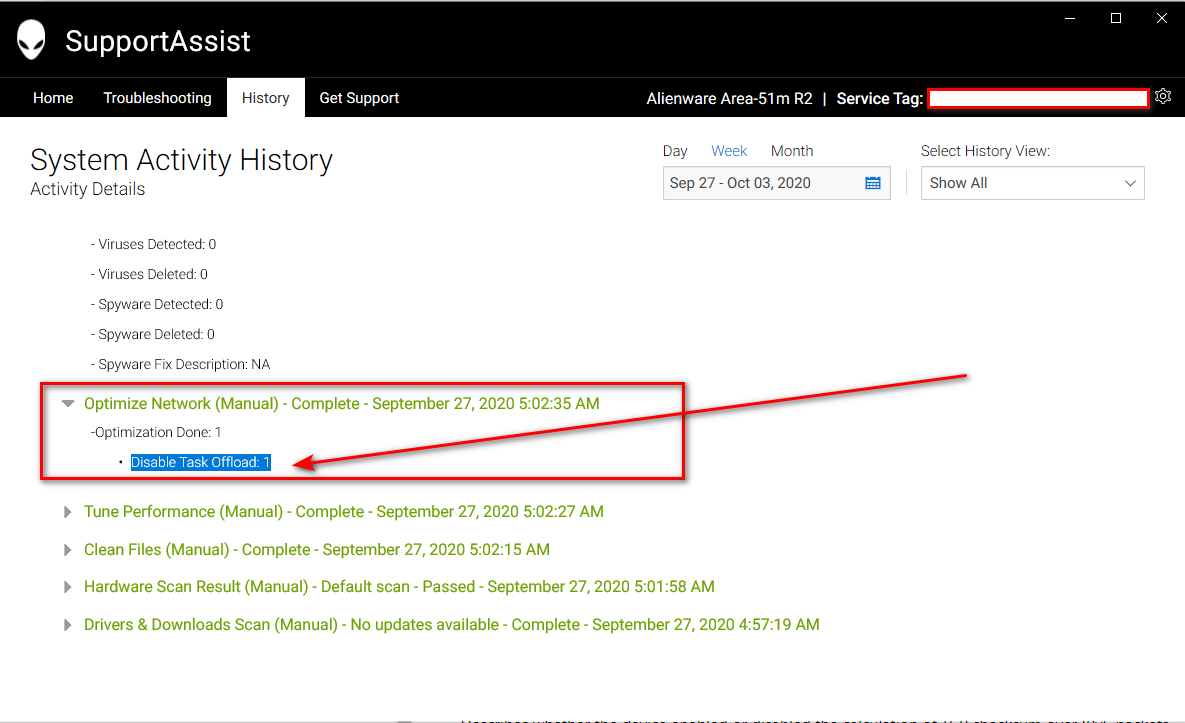Click the Activity Details subheading

coord(88,189)
